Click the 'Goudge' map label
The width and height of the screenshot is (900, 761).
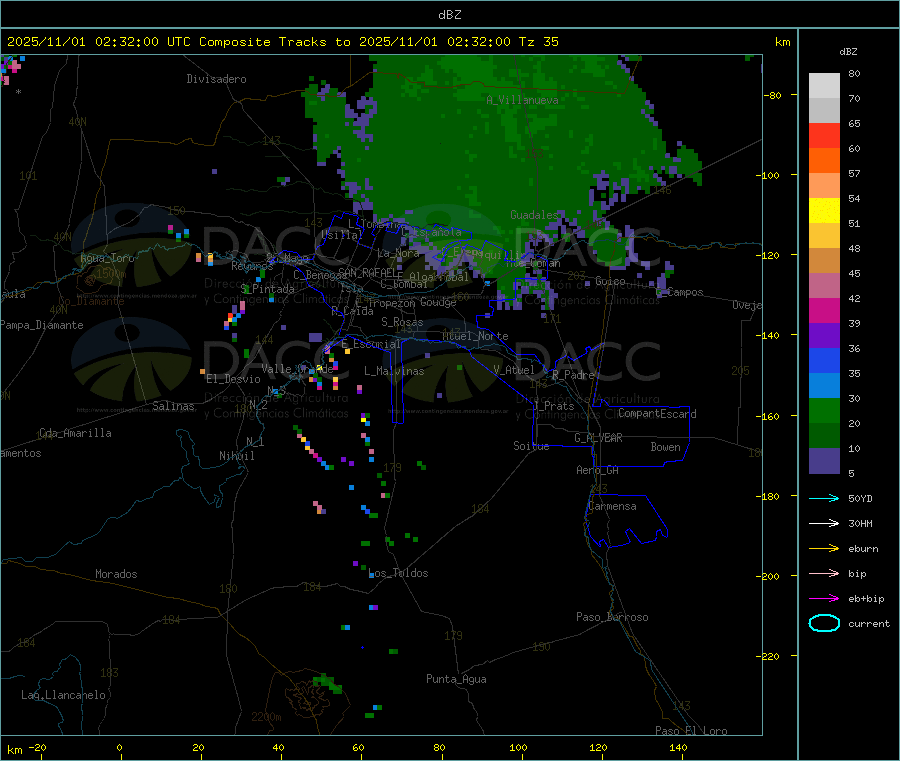(x=438, y=302)
